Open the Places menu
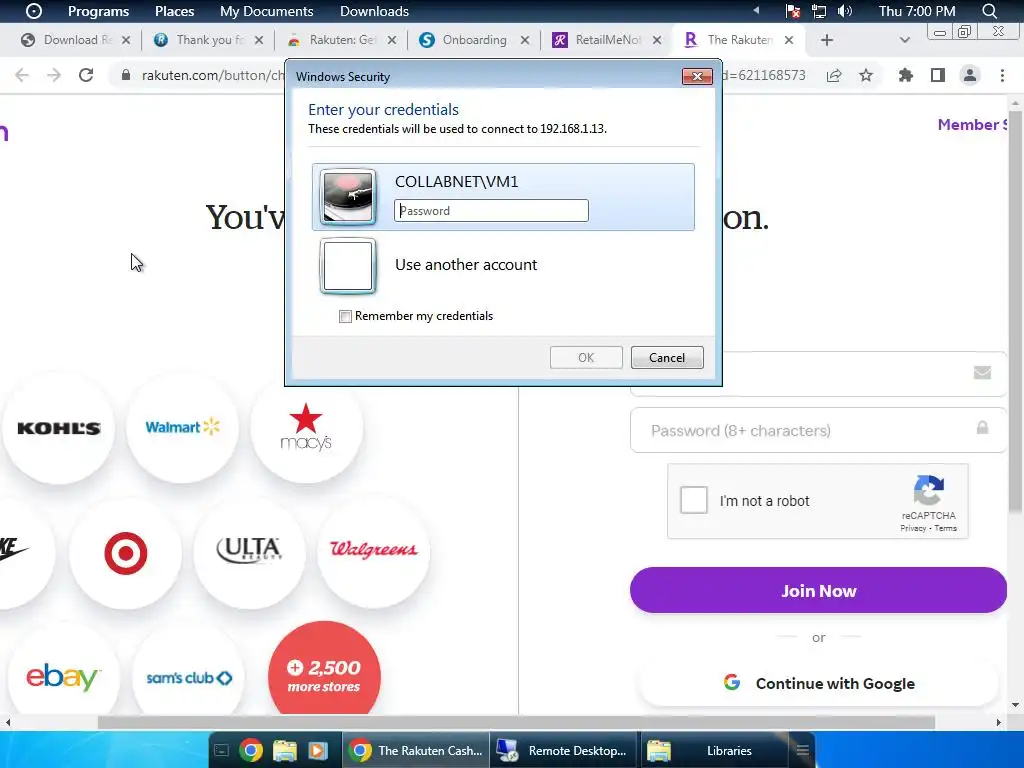1024x768 pixels. tap(174, 11)
